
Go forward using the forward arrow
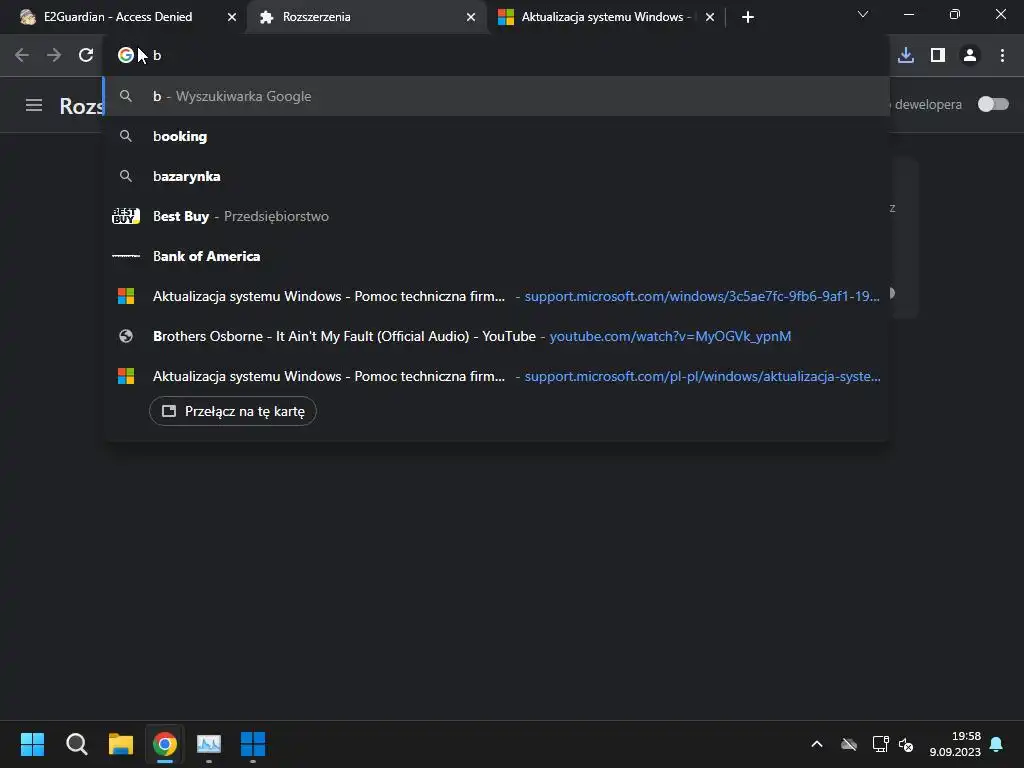pos(54,56)
